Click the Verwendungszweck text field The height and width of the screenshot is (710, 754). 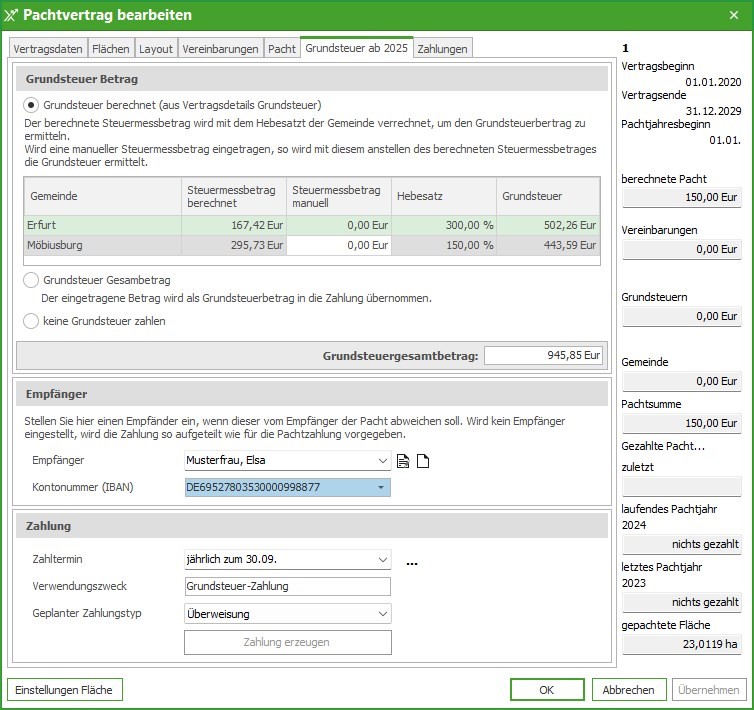click(x=287, y=587)
